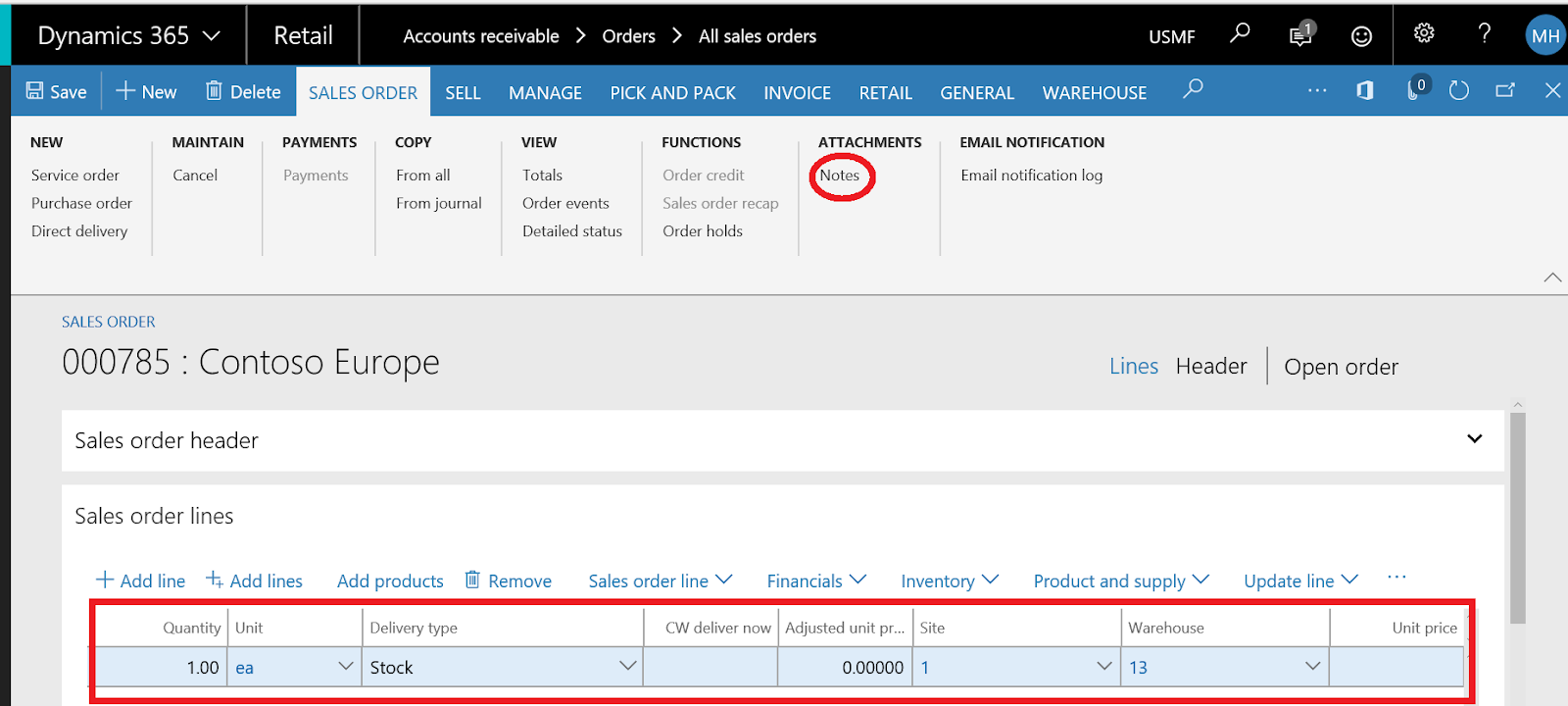
Task: Click the Notes attachments button
Action: coord(840,176)
